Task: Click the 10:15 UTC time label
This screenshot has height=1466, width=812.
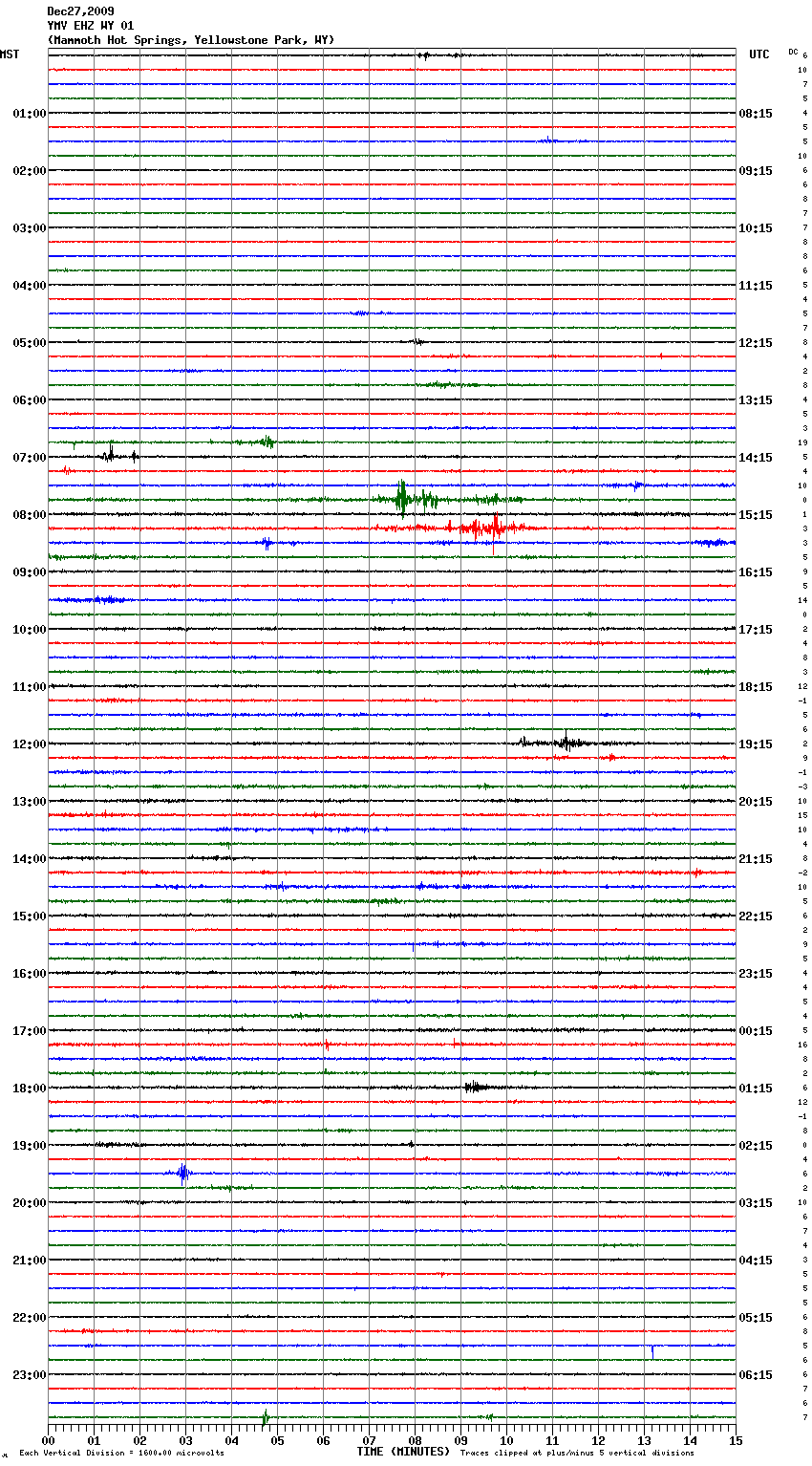Action: pos(756,228)
